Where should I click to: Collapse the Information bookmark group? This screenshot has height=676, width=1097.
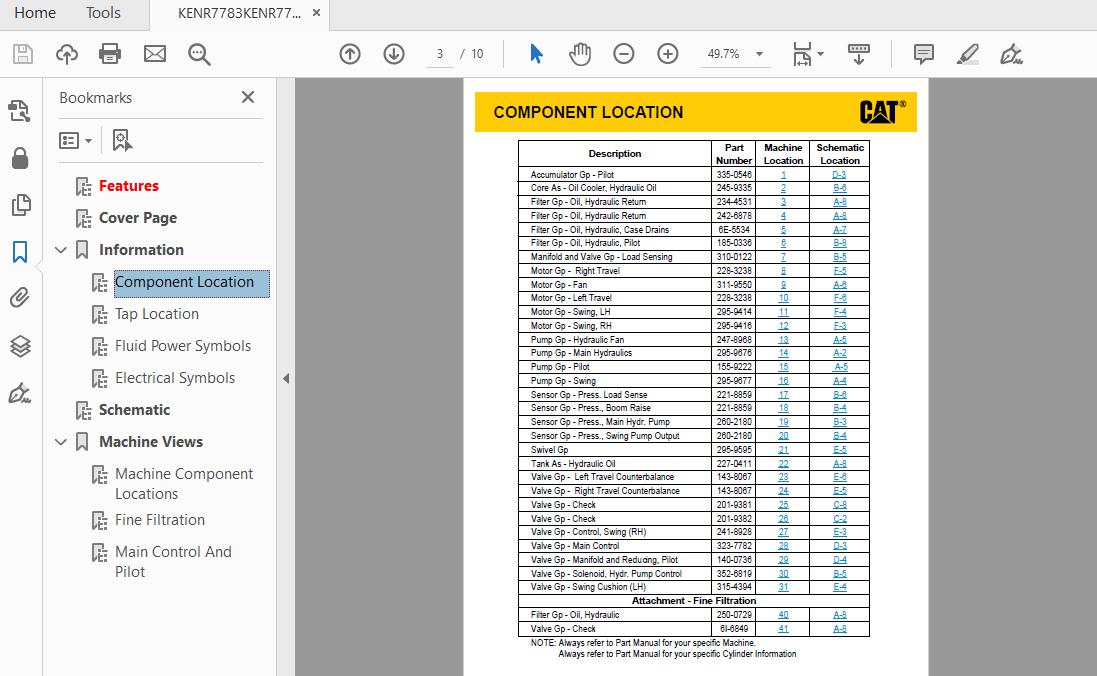point(61,250)
